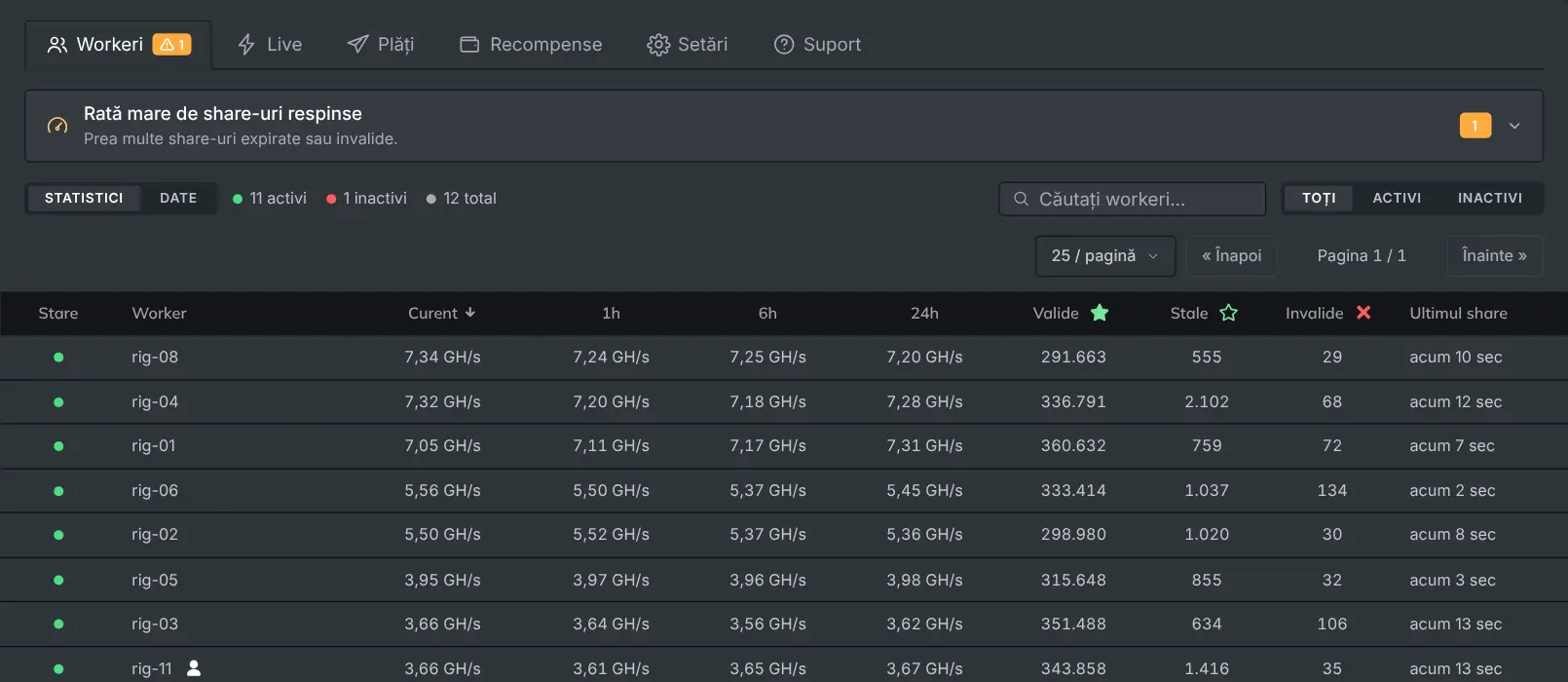The height and width of the screenshot is (682, 1568).
Task: Select the STATISTICI view toggle
Action: coord(84,198)
